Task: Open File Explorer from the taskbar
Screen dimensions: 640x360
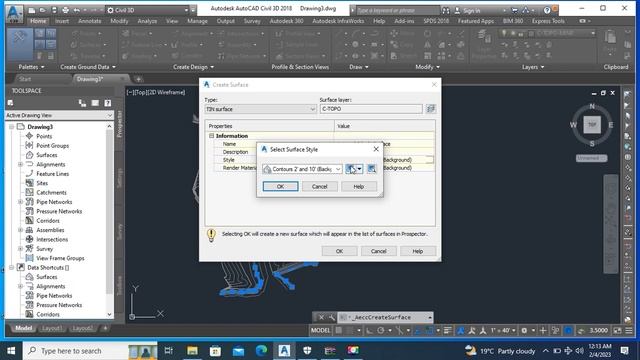Action: click(x=192, y=351)
